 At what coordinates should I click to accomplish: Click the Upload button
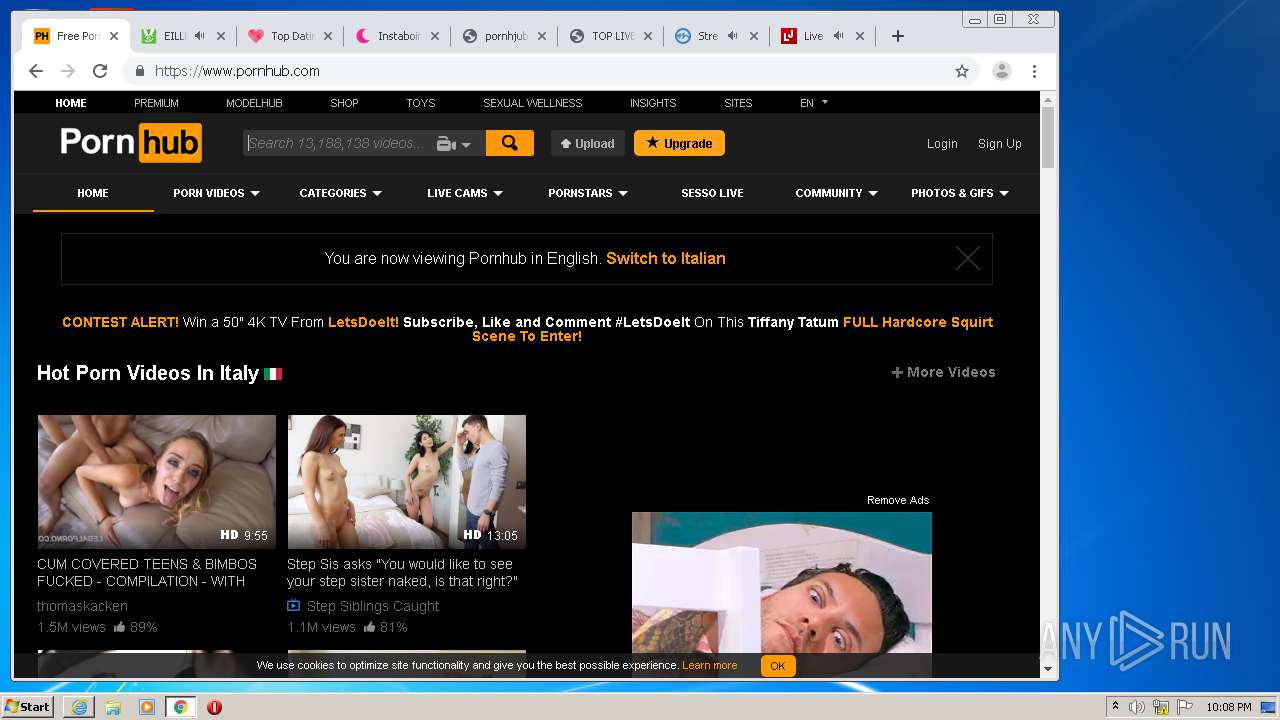pos(588,143)
